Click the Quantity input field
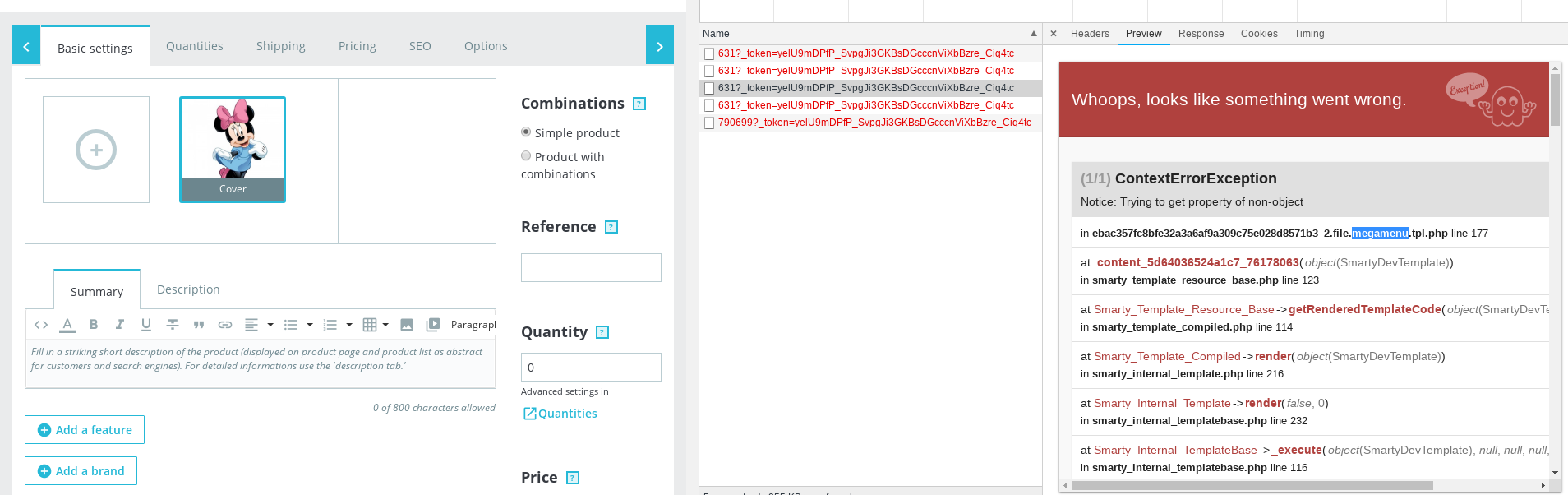 (x=591, y=367)
